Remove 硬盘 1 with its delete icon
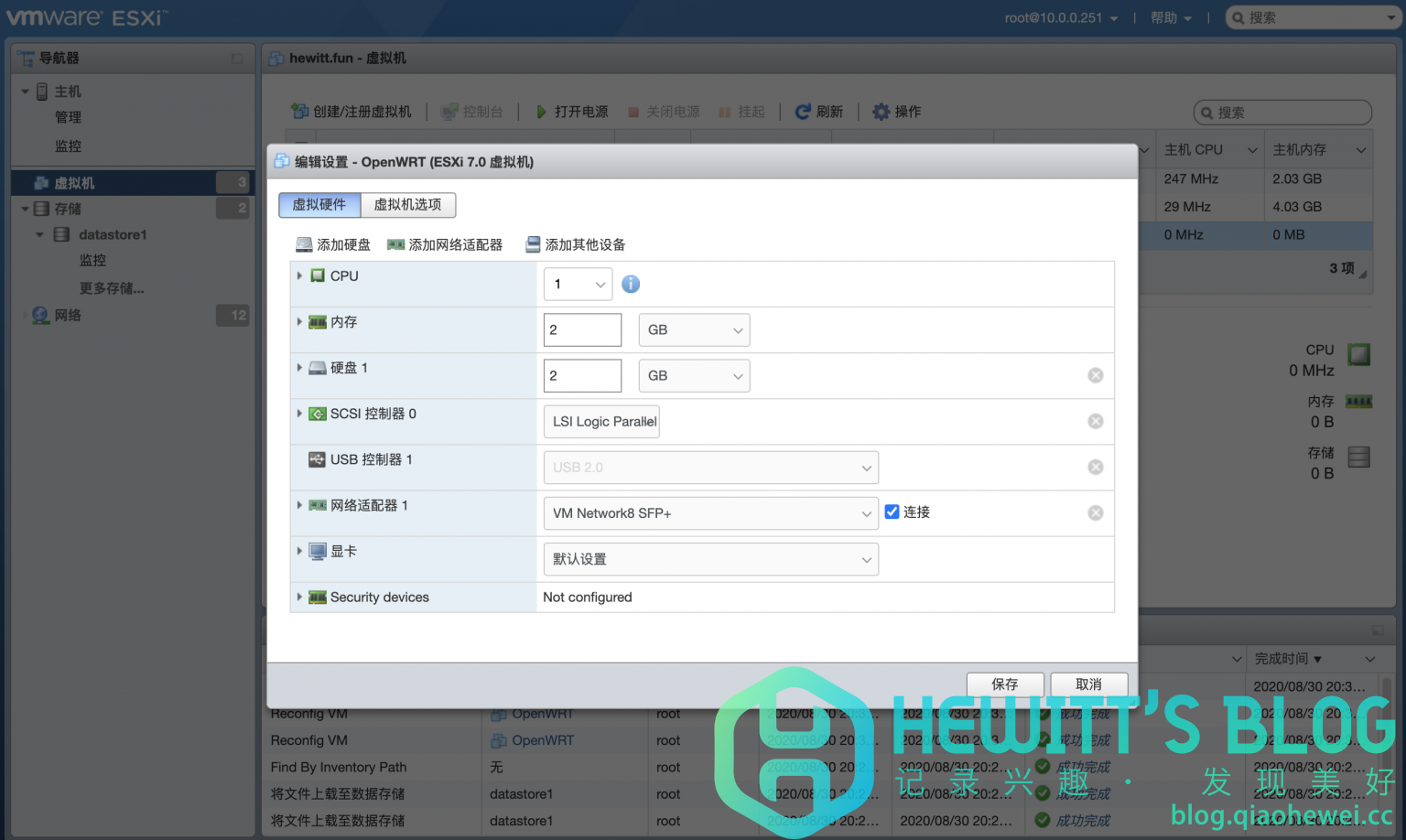Viewport: 1406px width, 840px height. [1095, 375]
